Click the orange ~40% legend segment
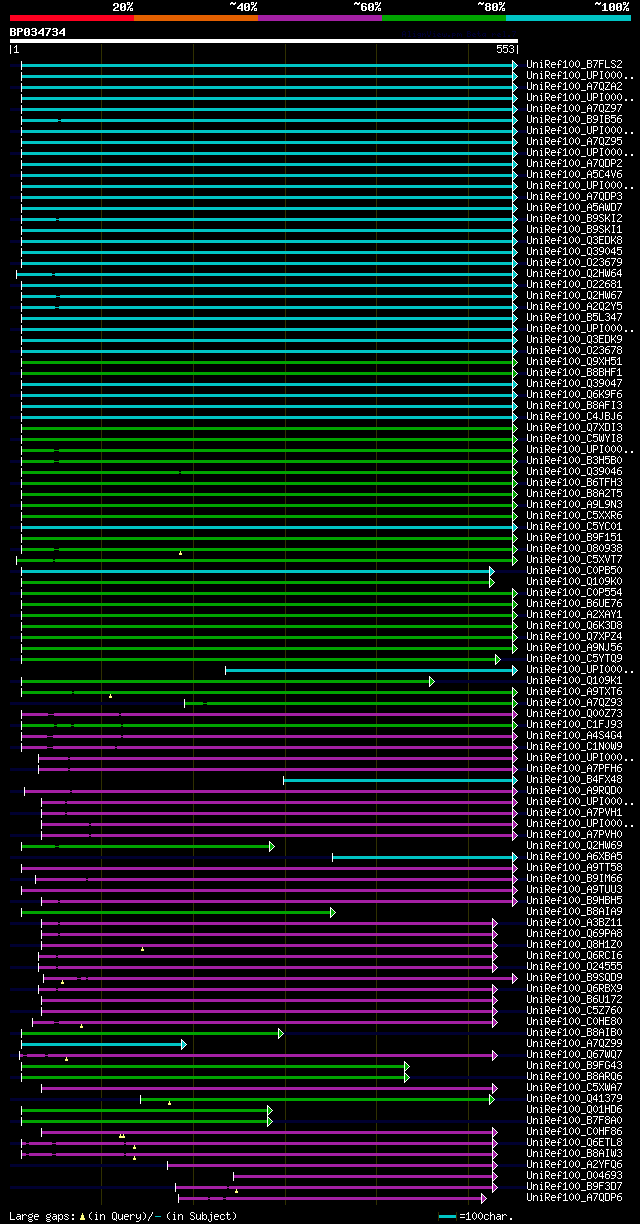 (196, 17)
